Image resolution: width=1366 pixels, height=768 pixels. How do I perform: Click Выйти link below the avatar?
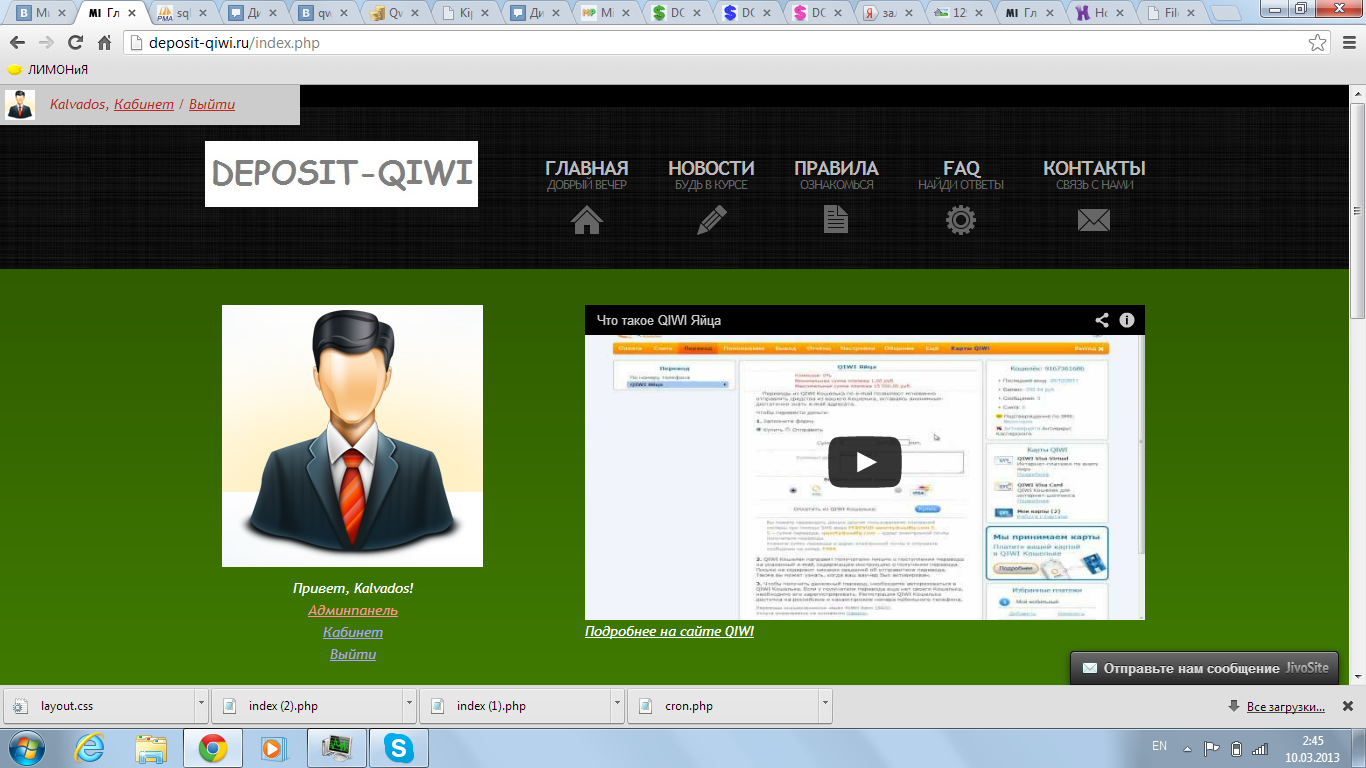pos(353,654)
